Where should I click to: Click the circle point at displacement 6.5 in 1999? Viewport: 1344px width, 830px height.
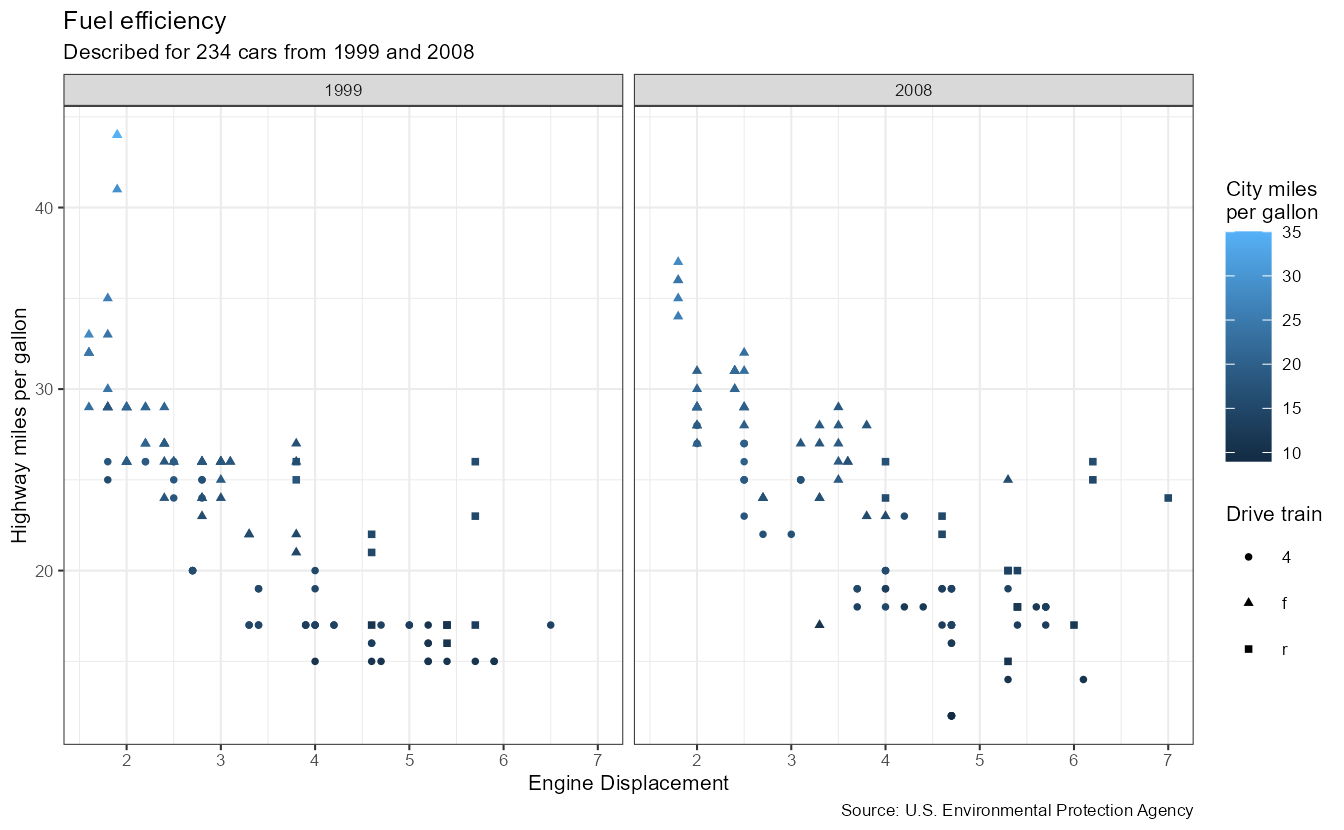[550, 625]
